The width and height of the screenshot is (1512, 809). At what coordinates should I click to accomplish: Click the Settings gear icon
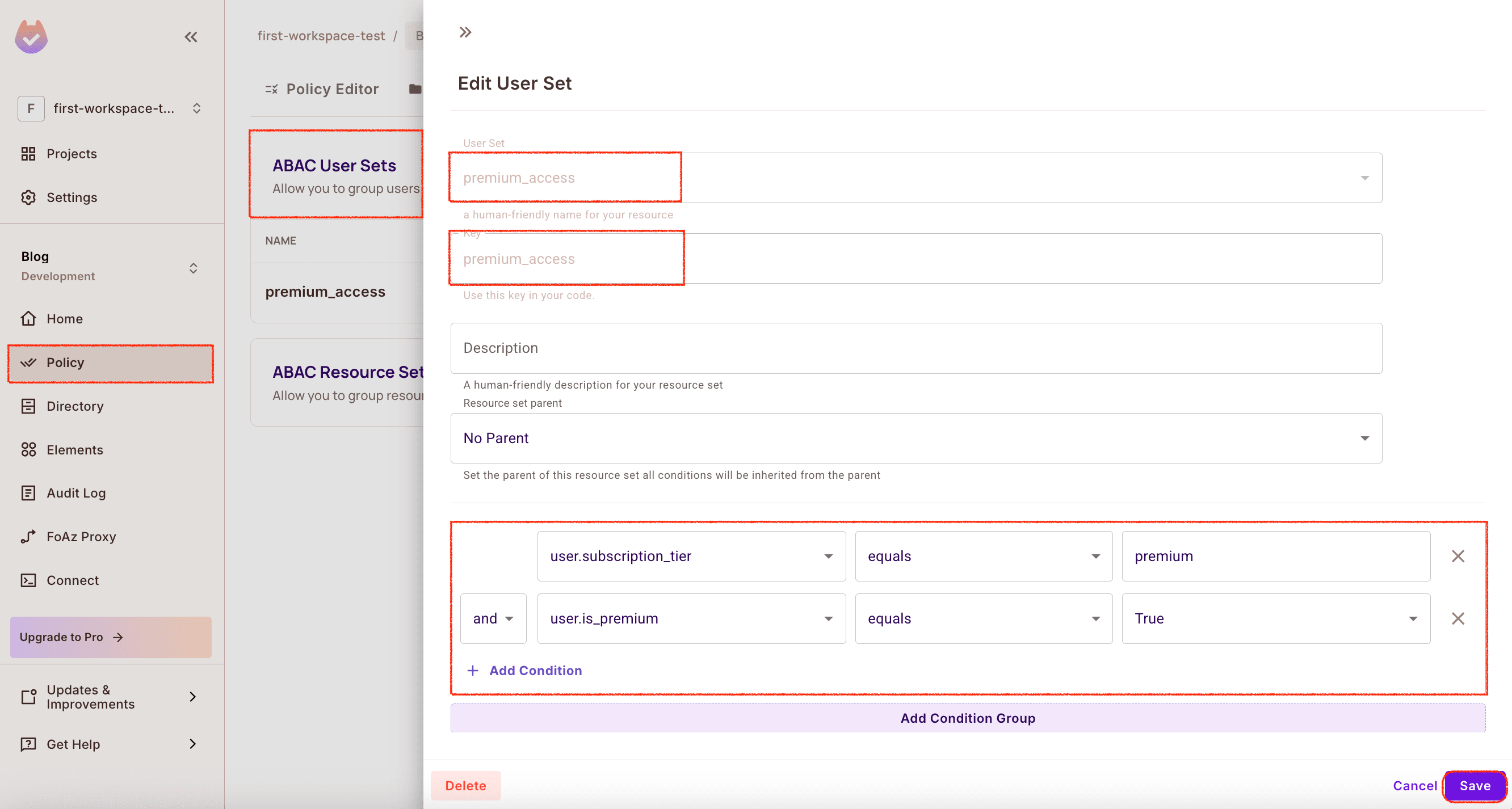[x=28, y=197]
